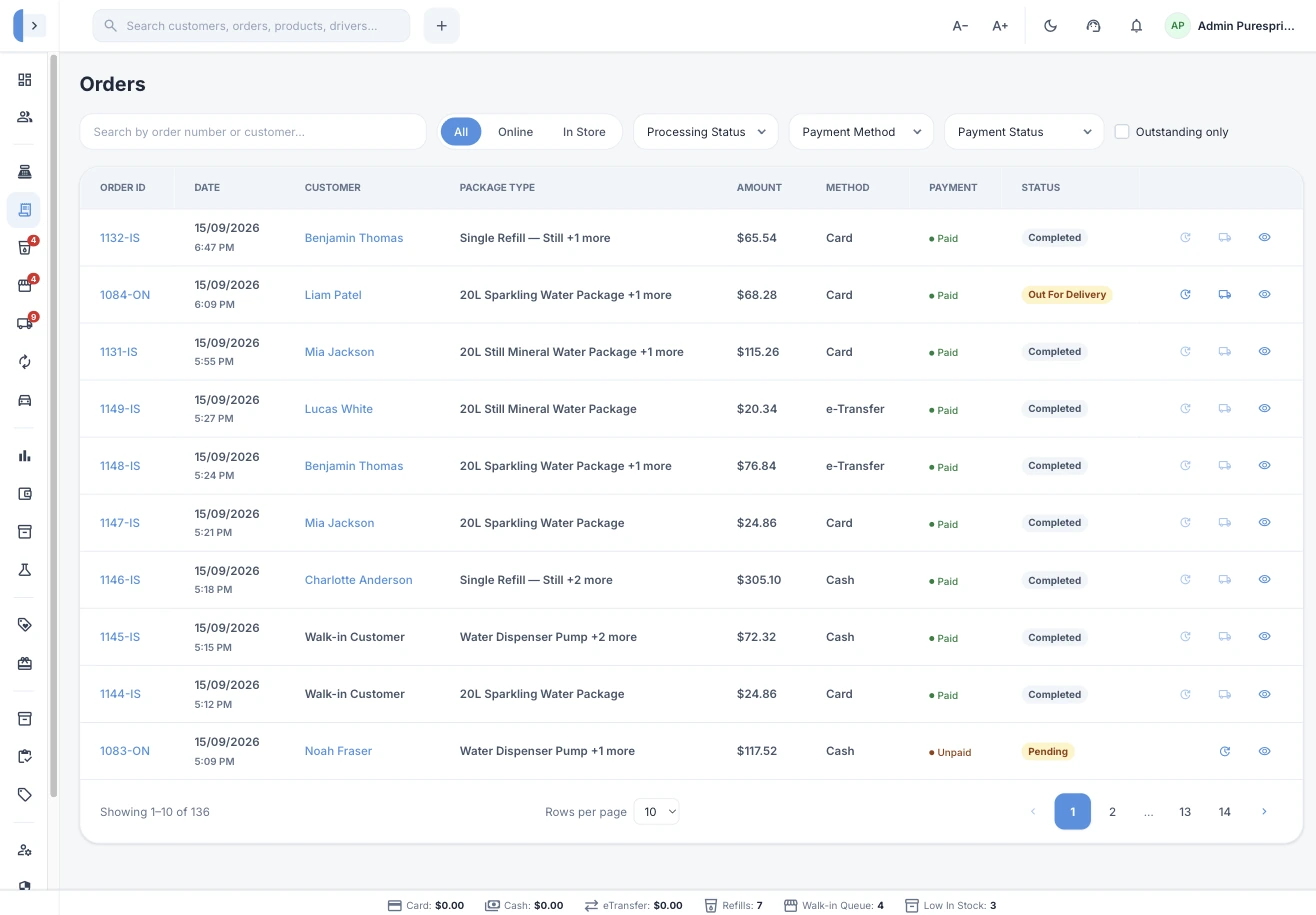
Task: Toggle dark mode with the moon icon
Action: (1050, 26)
